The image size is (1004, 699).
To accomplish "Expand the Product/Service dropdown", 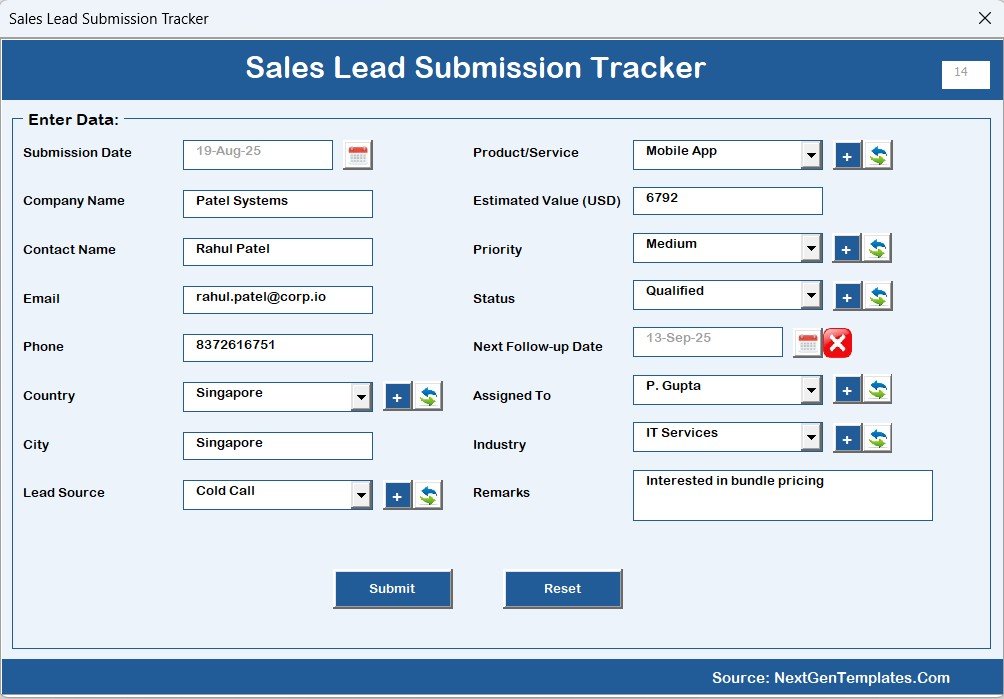I will [812, 154].
